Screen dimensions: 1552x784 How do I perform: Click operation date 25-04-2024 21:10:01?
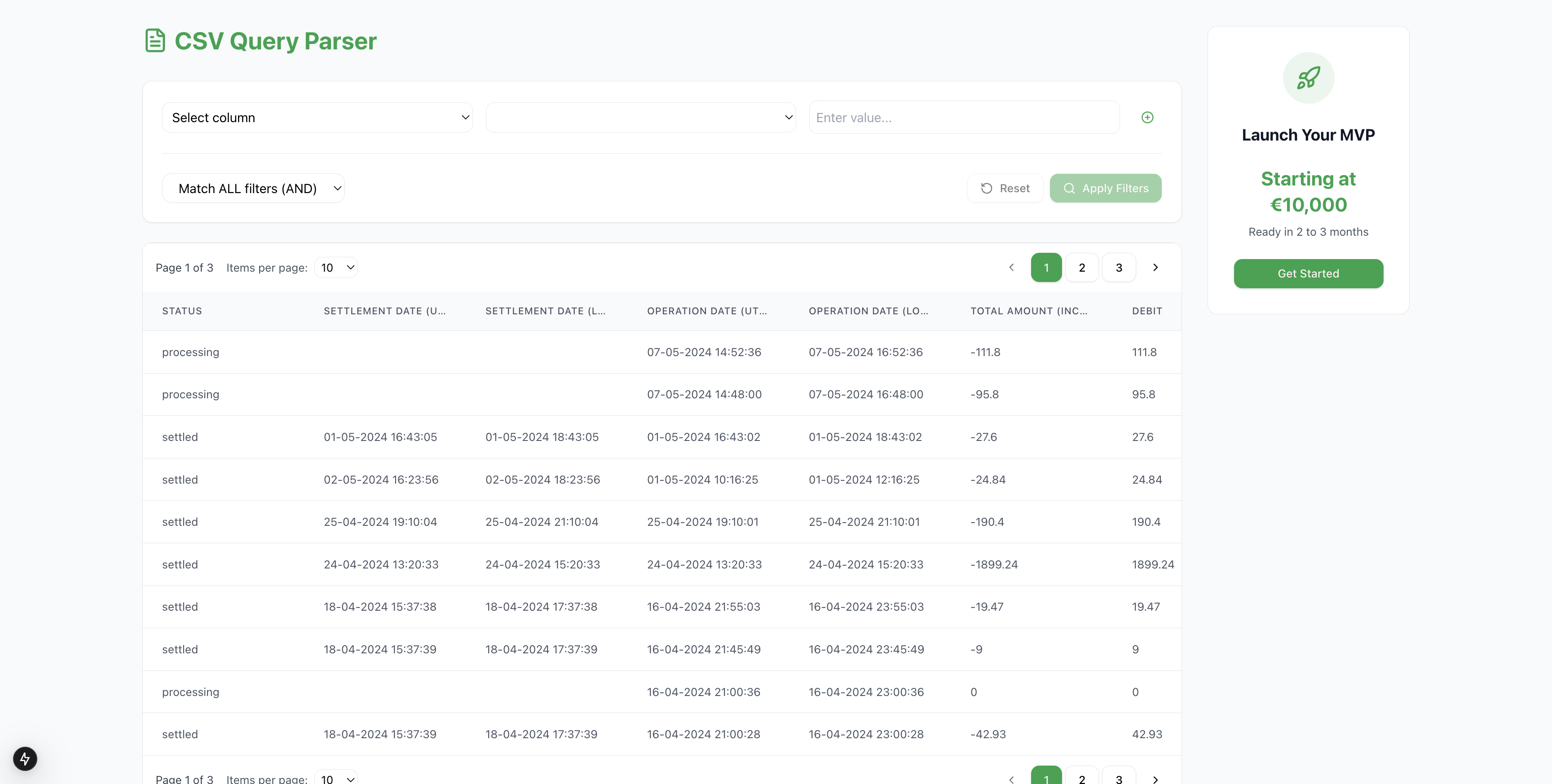864,522
